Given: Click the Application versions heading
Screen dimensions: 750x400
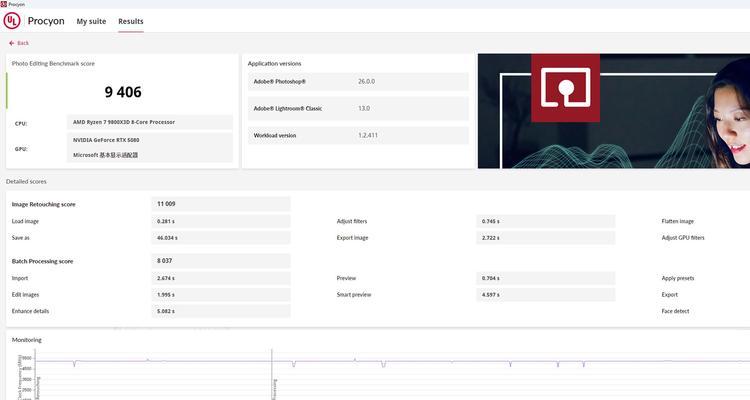Looking at the screenshot, I should (x=275, y=64).
